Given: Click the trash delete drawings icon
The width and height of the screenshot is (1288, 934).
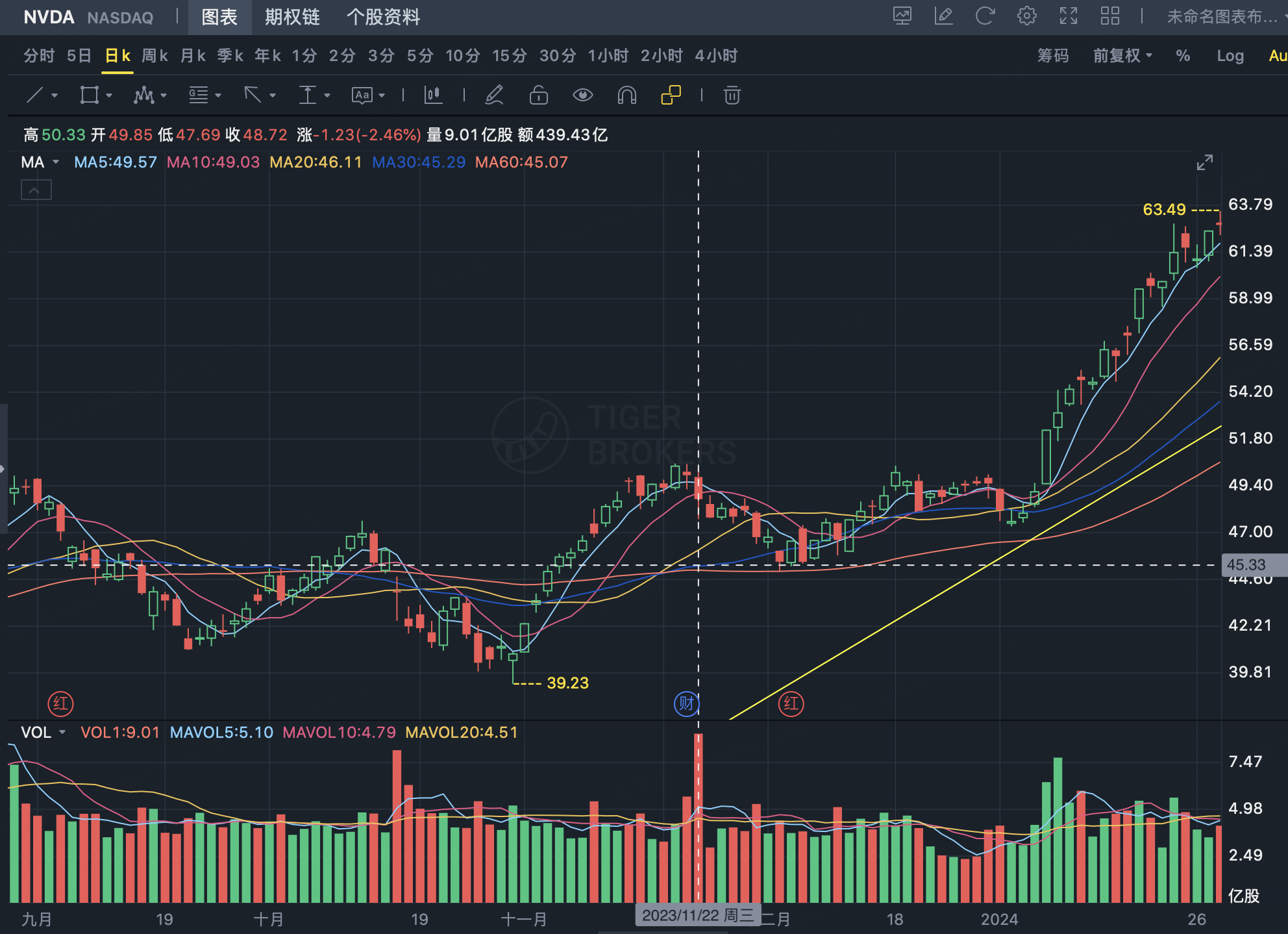Looking at the screenshot, I should [x=732, y=95].
